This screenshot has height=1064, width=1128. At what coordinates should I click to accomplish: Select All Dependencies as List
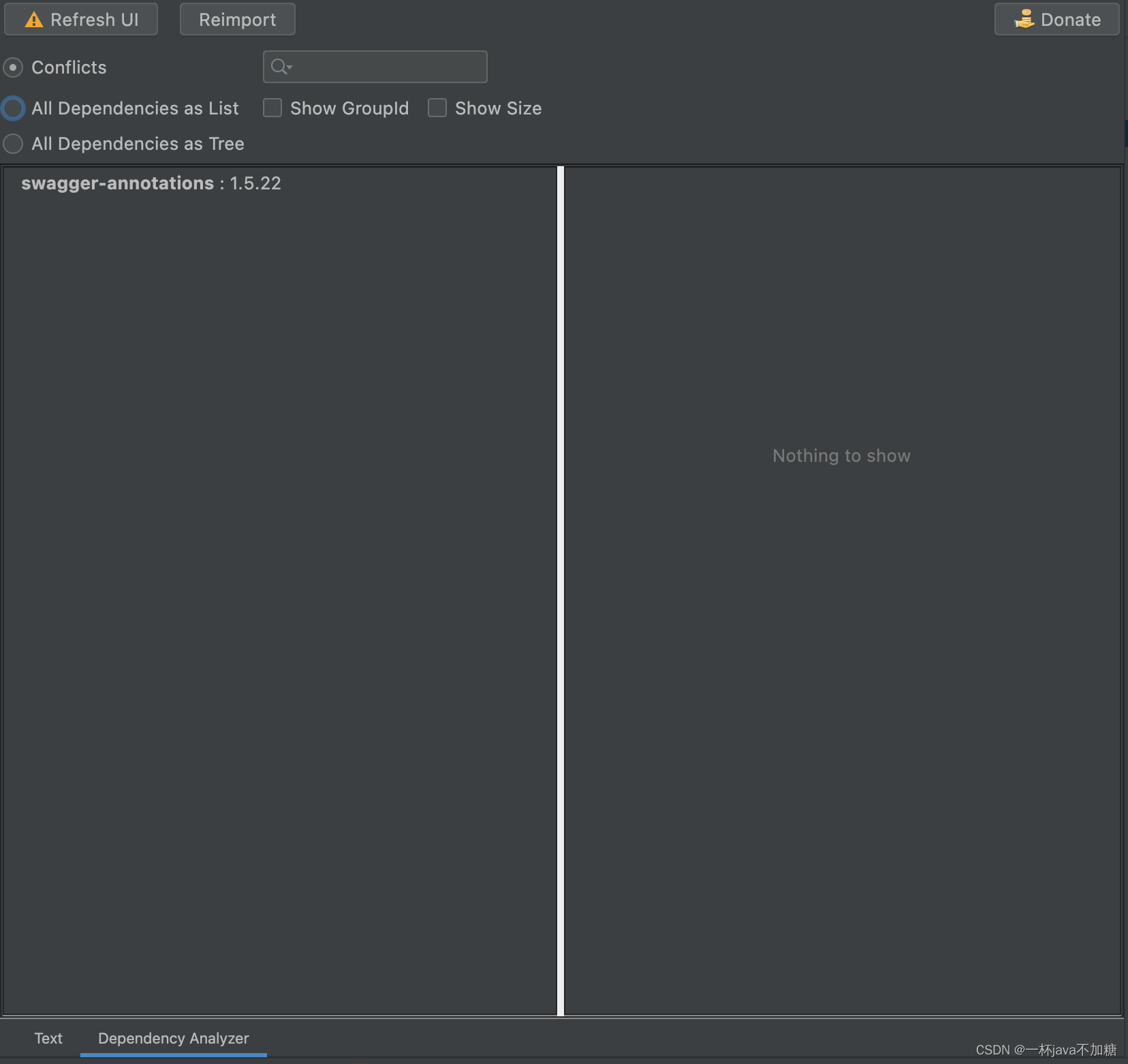[12, 108]
